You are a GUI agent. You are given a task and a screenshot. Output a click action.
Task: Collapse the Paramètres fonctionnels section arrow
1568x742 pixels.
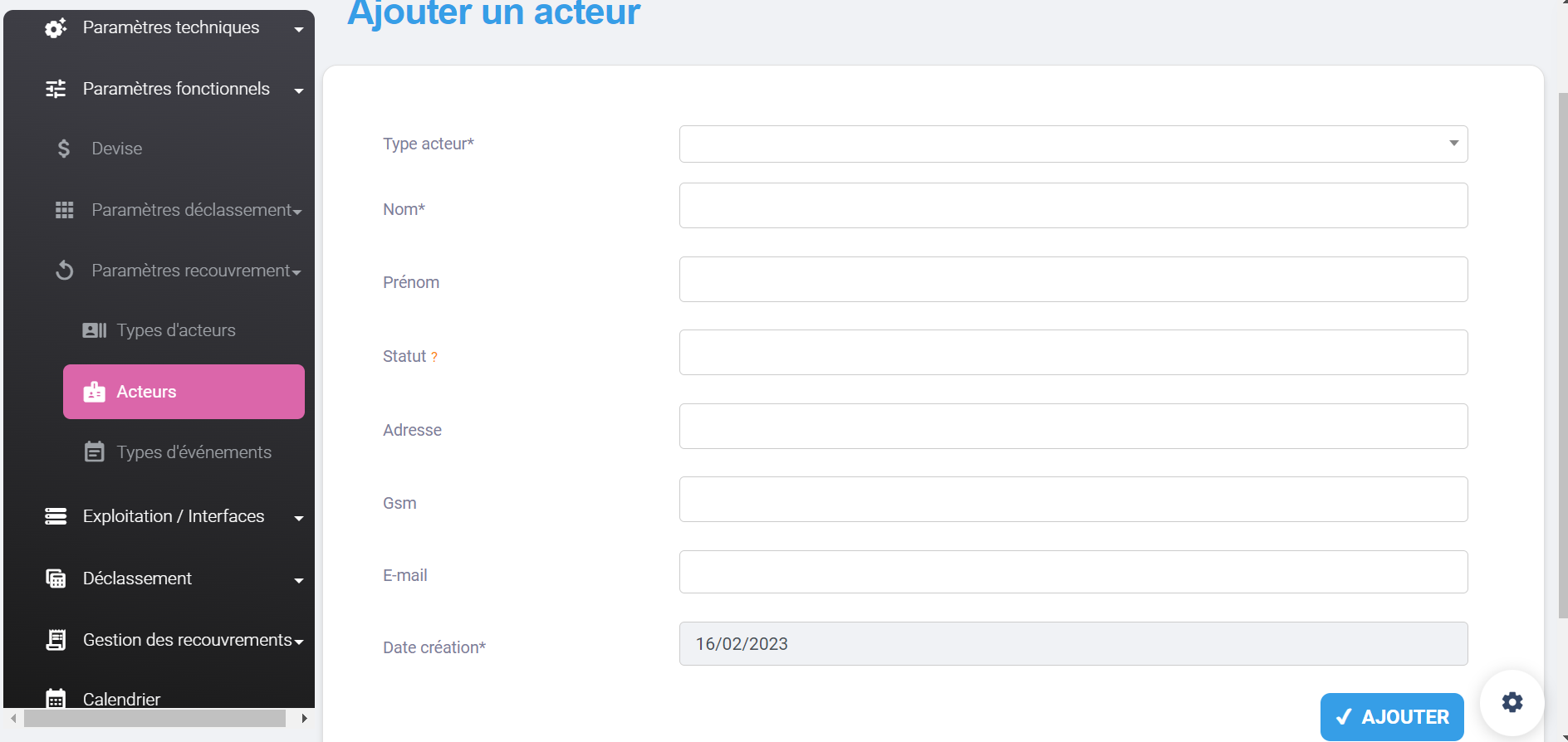tap(298, 90)
